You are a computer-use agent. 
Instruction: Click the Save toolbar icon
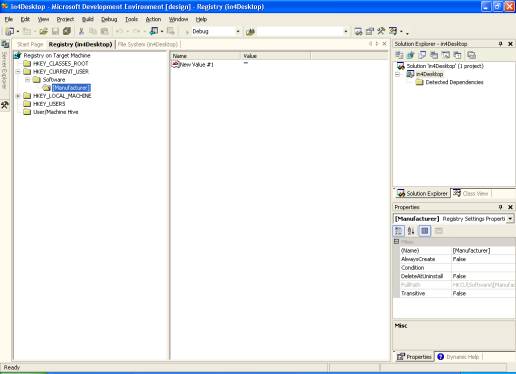(x=55, y=31)
